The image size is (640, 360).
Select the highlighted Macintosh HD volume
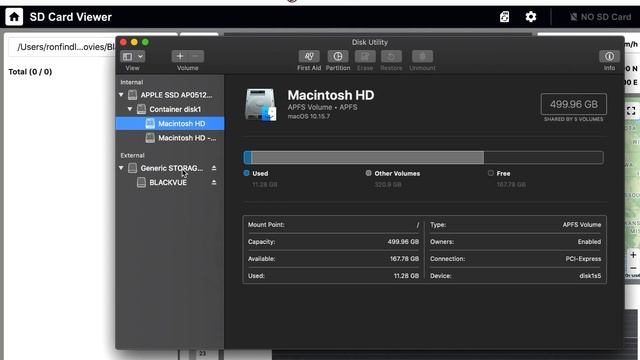(170, 123)
